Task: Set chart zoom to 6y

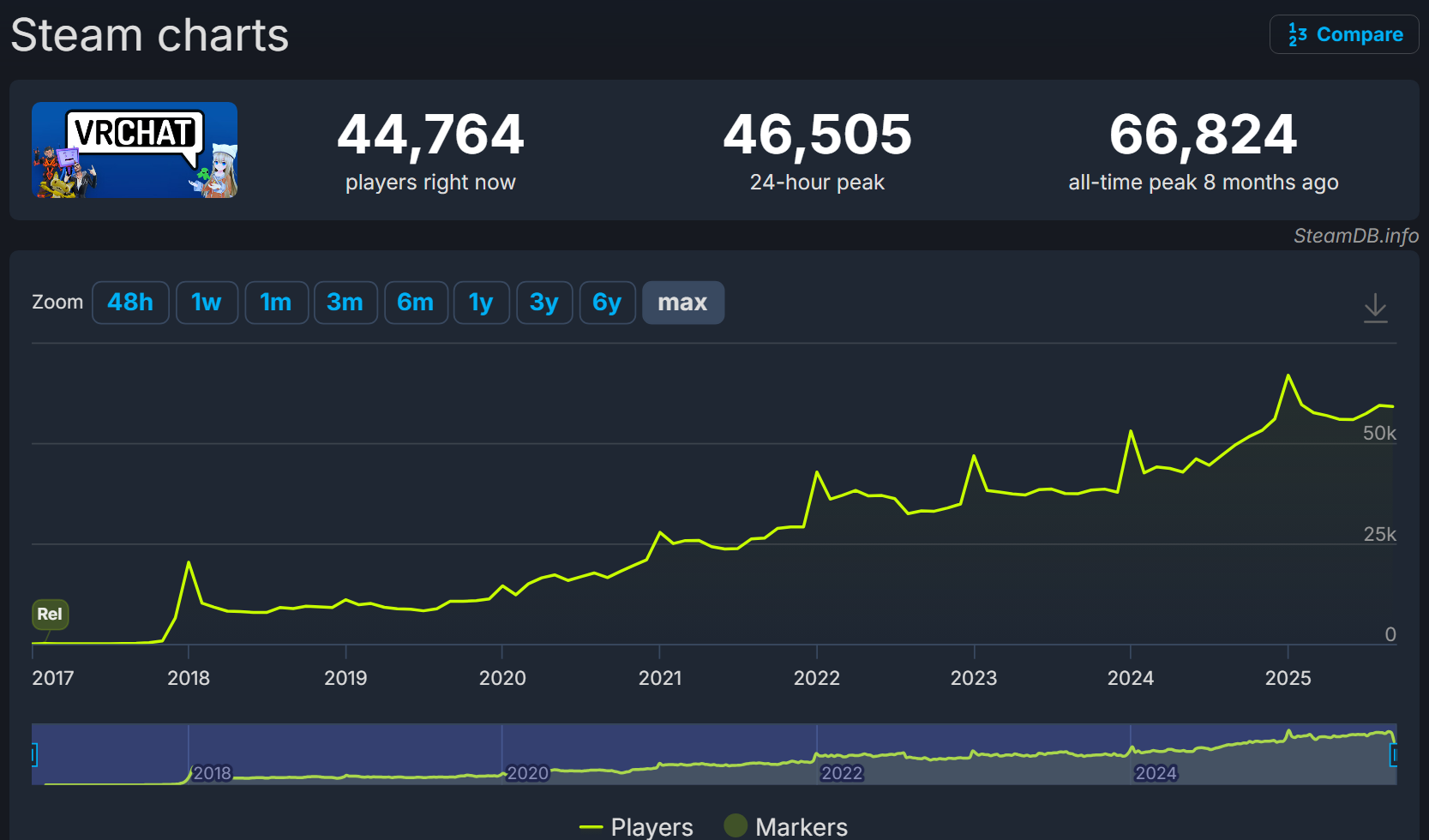Action: [608, 303]
